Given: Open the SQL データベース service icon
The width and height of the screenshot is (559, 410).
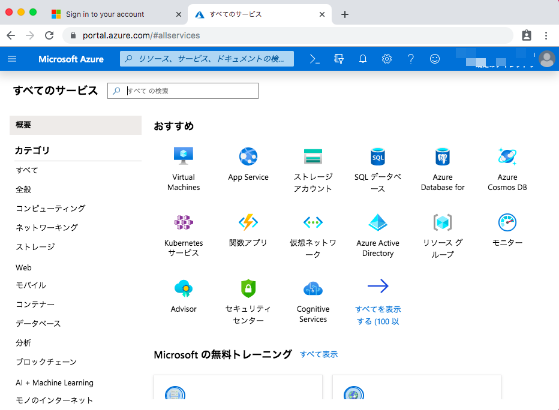Looking at the screenshot, I should click(378, 156).
